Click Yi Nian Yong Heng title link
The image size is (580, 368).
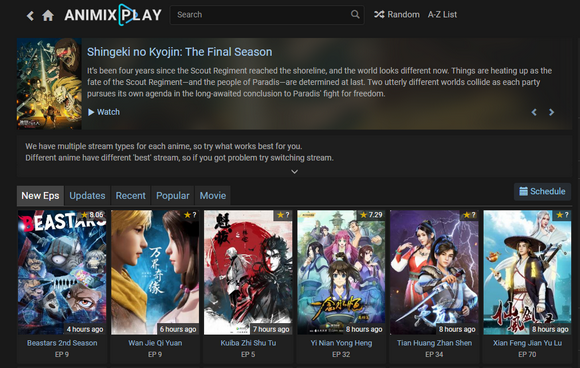pos(341,343)
